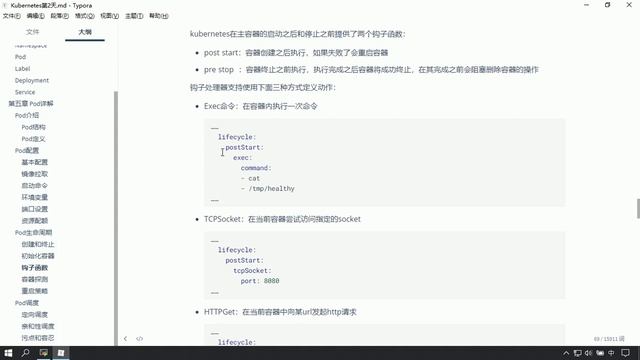Go to 初始化容器 outline entry

click(38, 256)
